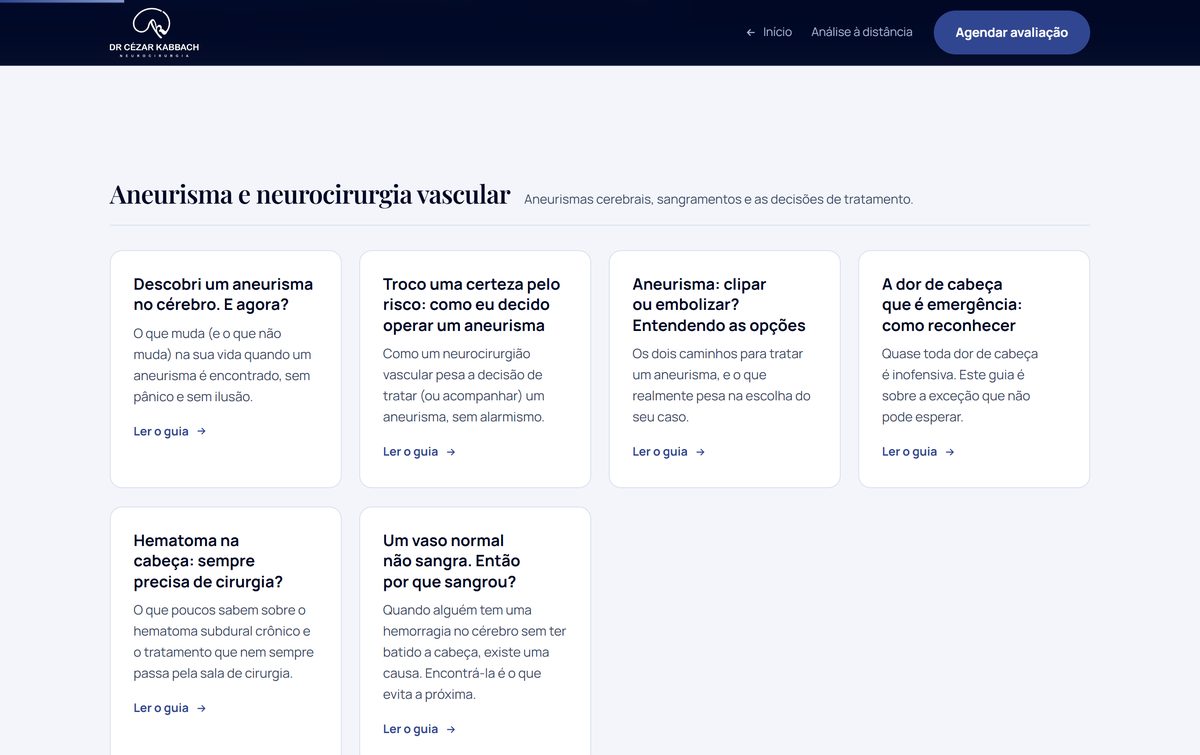Click description 'Como um neurocirurgião vascular pesa a decisão'
The width and height of the screenshot is (1200, 755).
pos(464,385)
